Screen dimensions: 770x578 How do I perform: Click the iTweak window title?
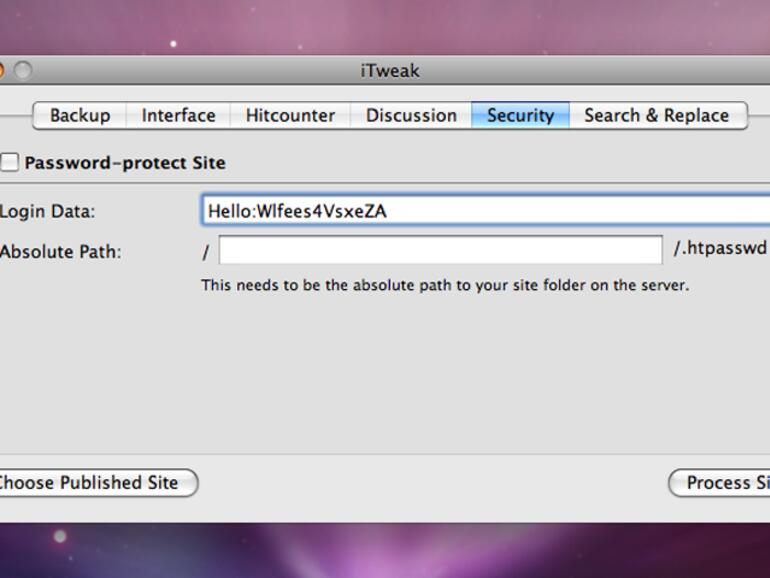click(390, 71)
